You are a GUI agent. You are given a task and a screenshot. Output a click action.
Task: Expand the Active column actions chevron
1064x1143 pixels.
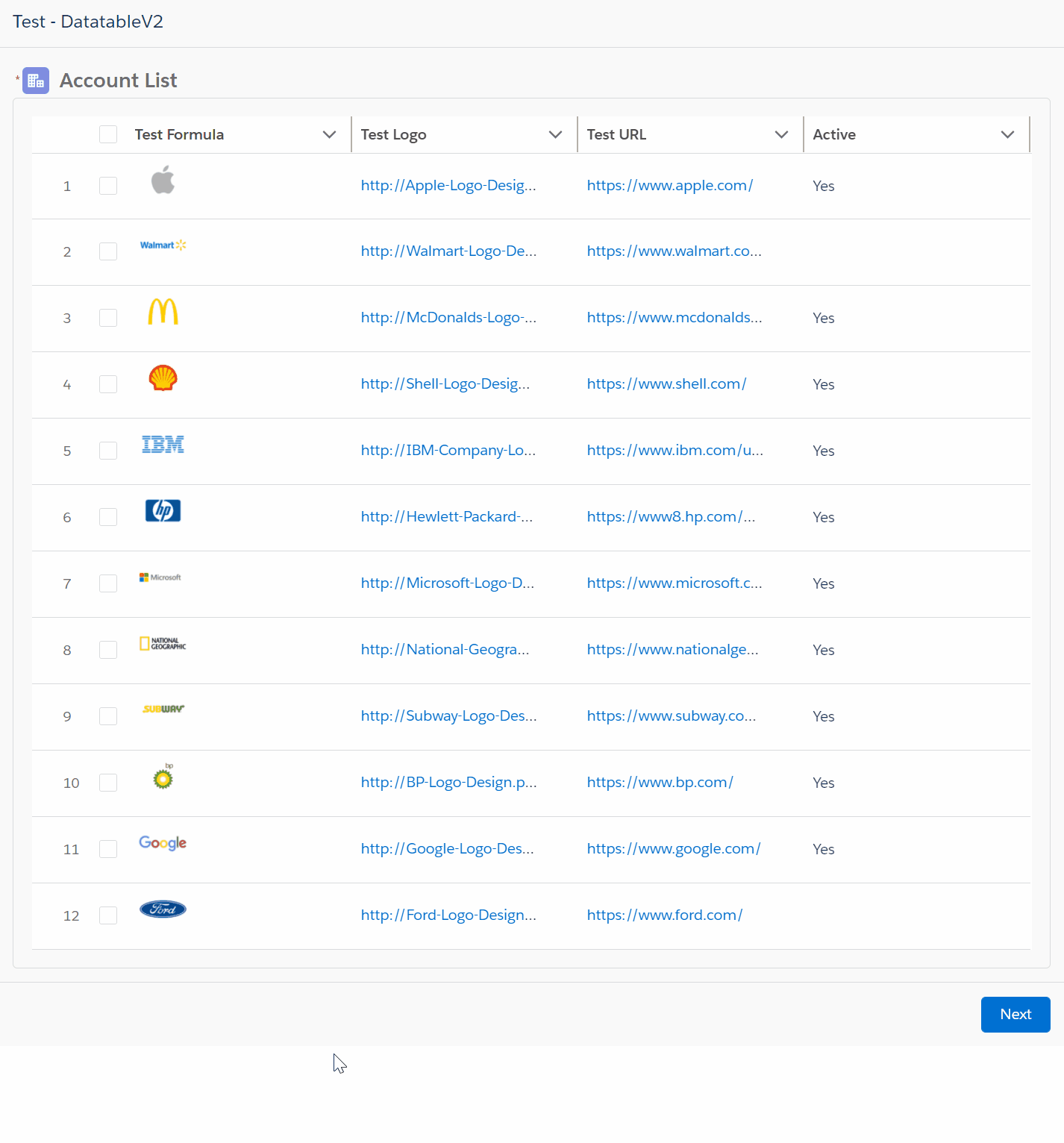(x=1007, y=134)
